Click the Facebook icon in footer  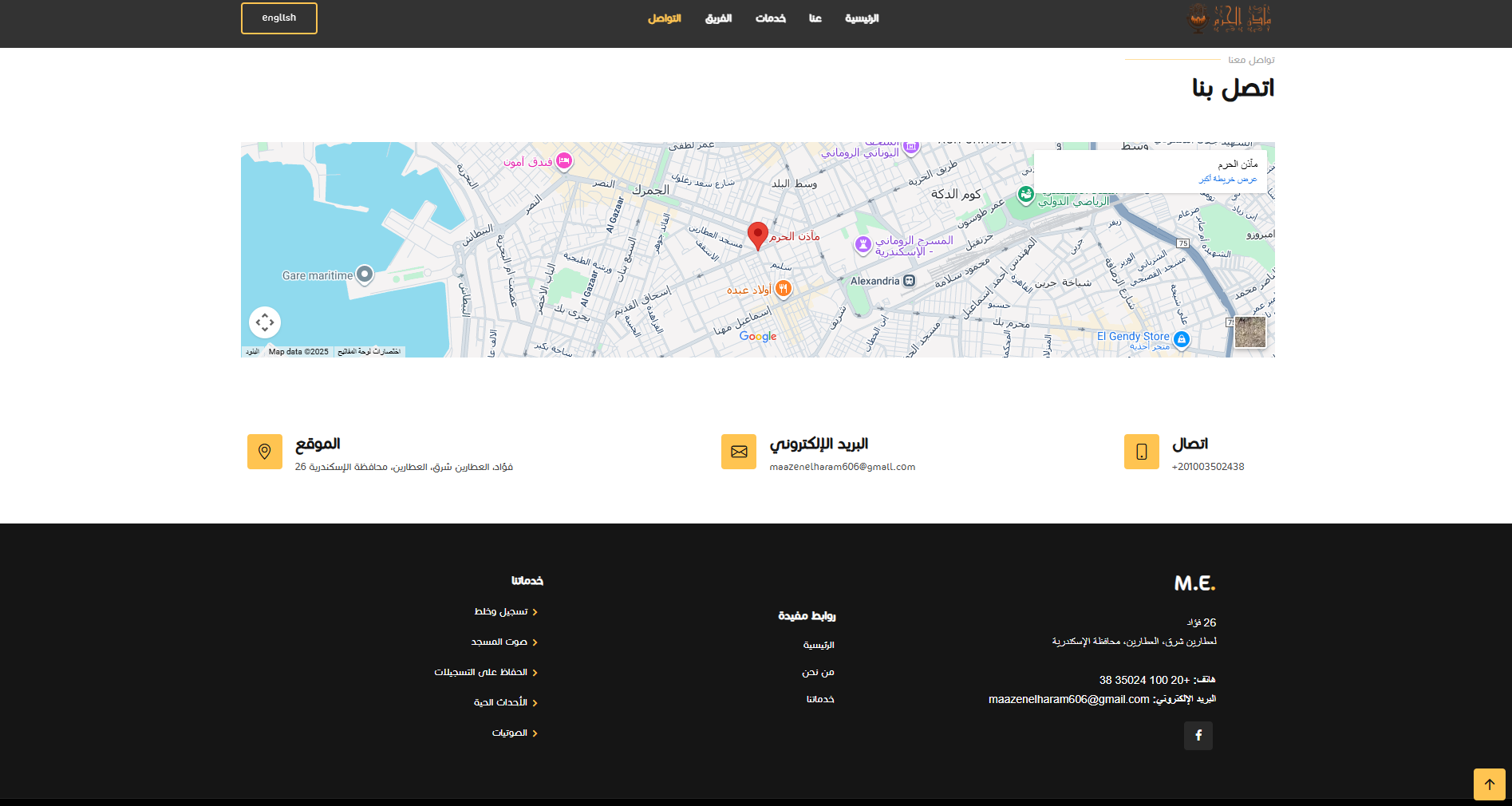(x=1198, y=735)
